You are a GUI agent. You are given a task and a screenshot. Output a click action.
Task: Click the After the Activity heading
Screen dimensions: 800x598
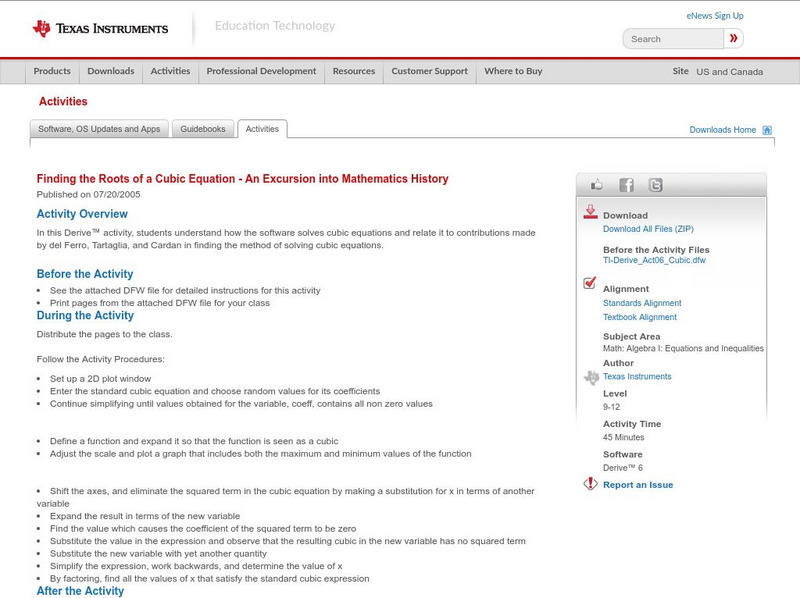pos(80,591)
